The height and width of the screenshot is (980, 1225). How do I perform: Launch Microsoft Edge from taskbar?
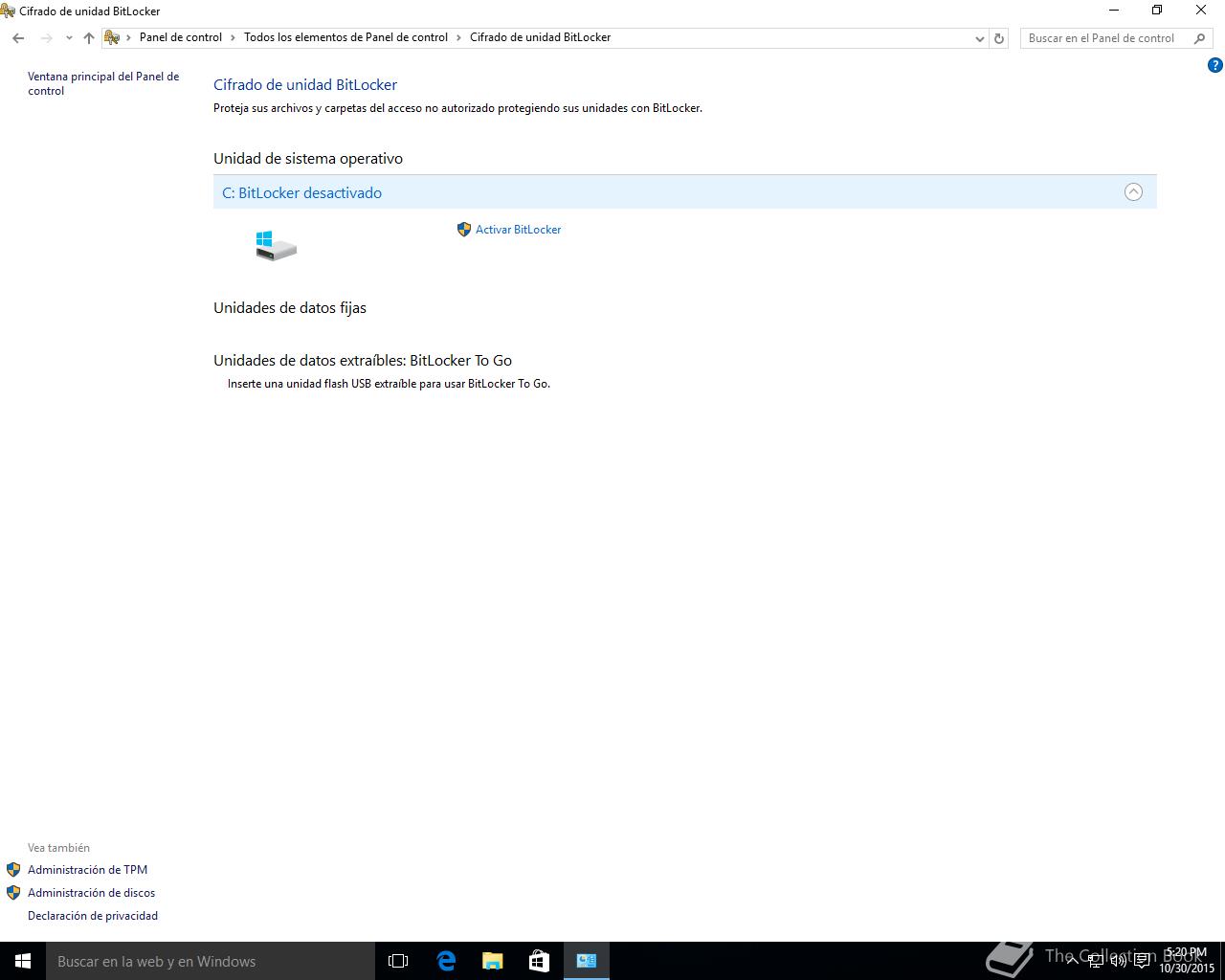tap(446, 961)
